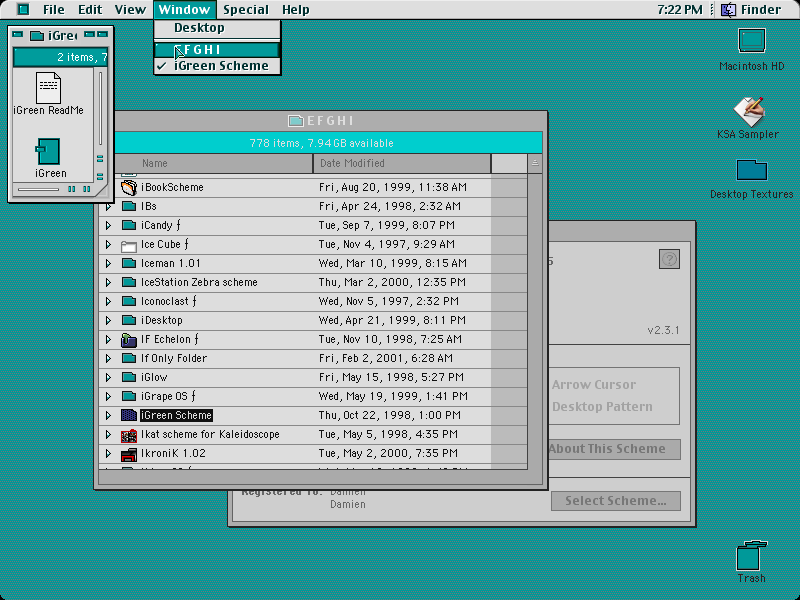Choose E F G H I in Window menu
This screenshot has width=800, height=600.
pyautogui.click(x=217, y=49)
